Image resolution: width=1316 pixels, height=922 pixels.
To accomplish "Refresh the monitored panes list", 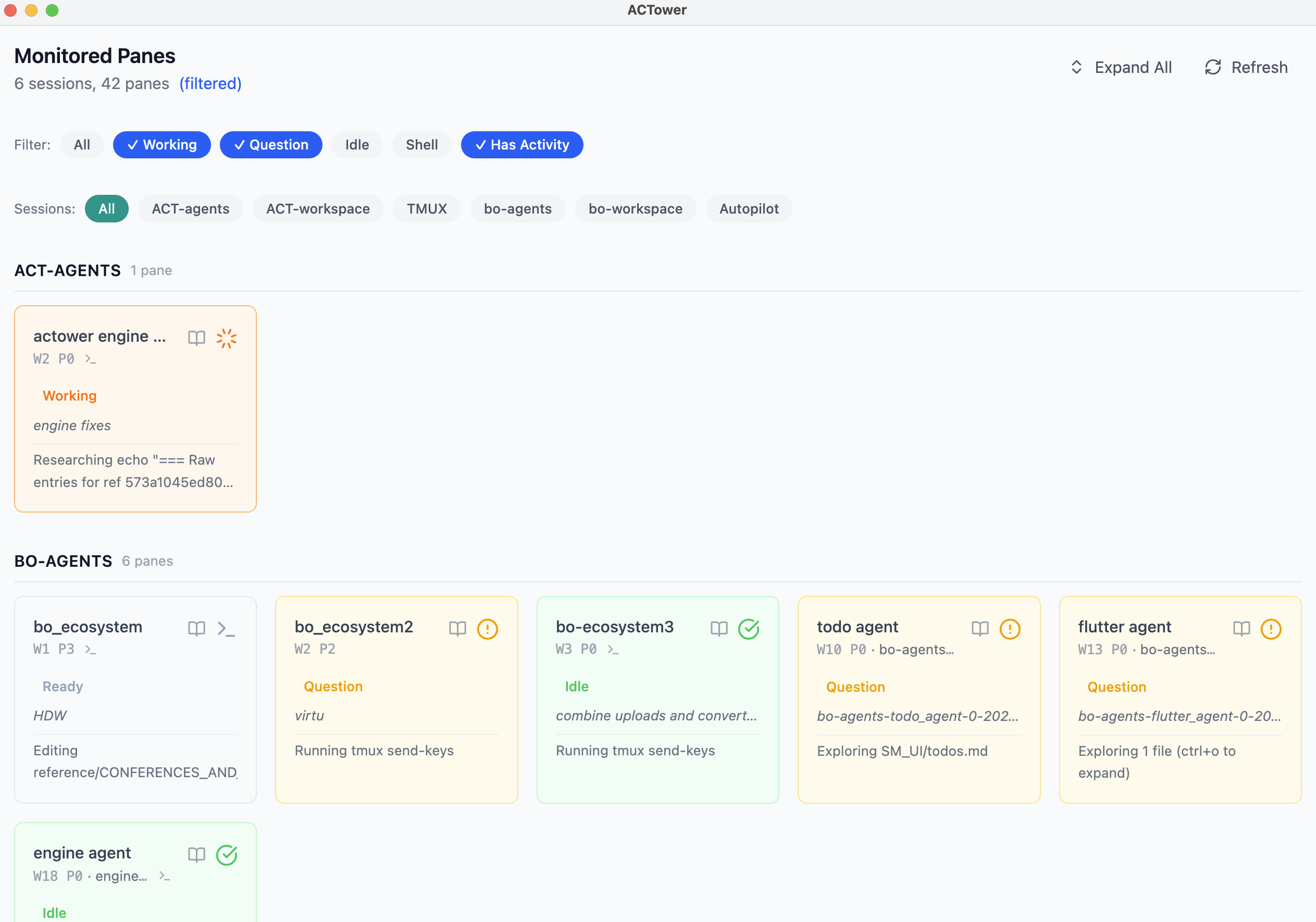I will (x=1246, y=68).
